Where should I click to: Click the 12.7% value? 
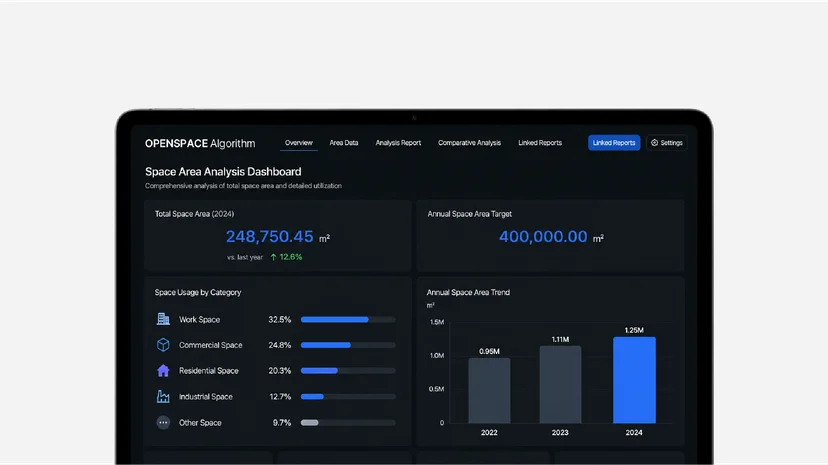[280, 396]
